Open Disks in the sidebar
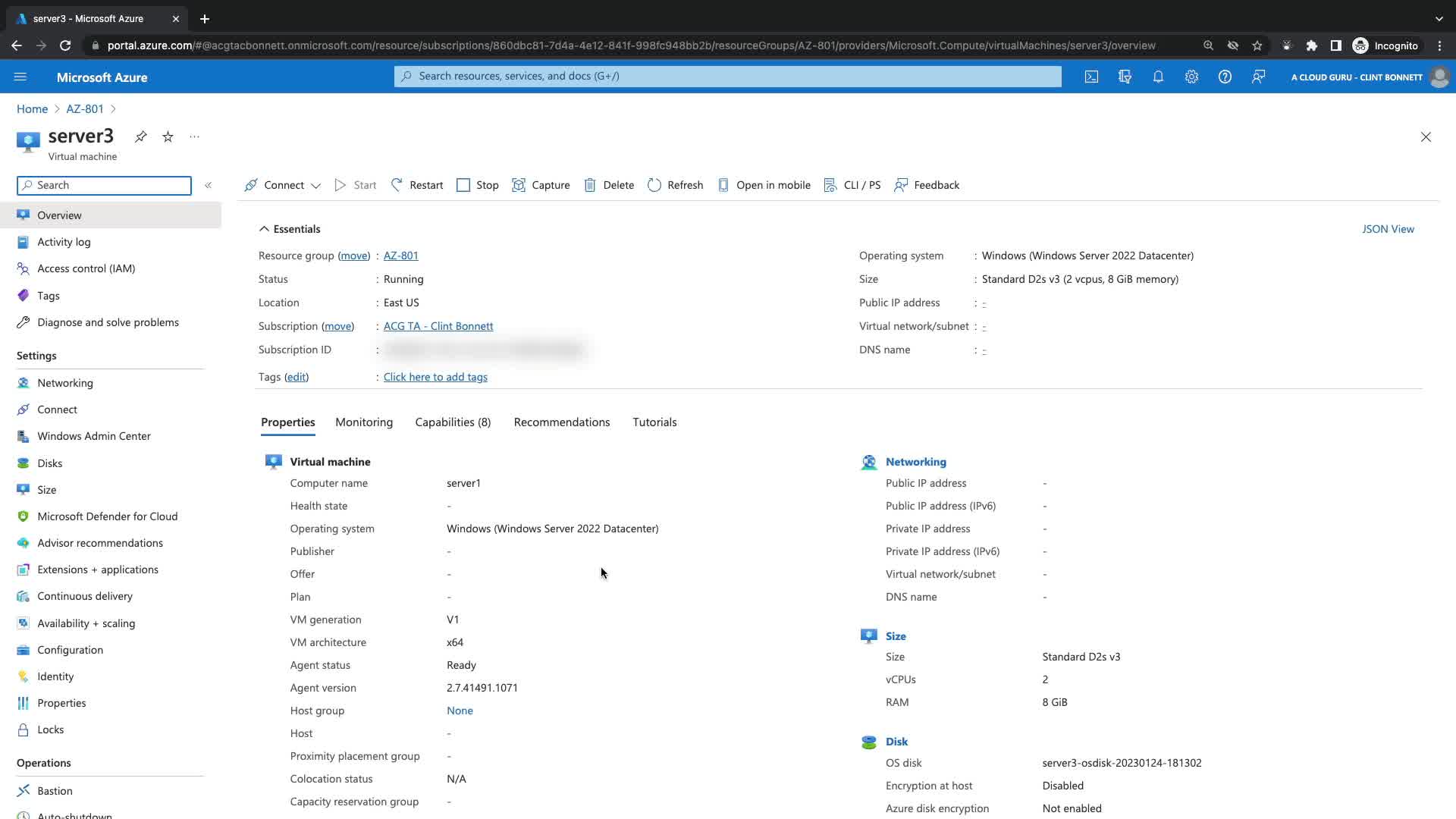The image size is (1456, 819). (x=50, y=463)
